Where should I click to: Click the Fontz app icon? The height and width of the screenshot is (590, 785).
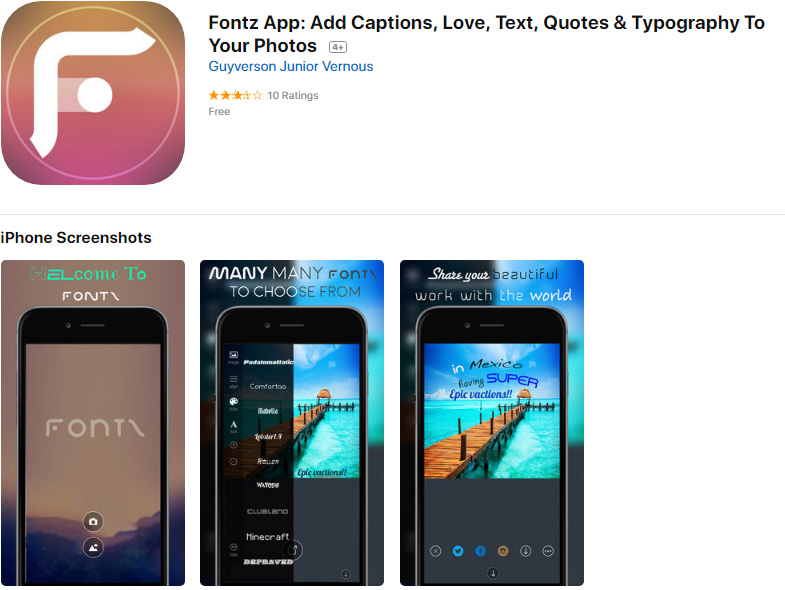click(93, 93)
